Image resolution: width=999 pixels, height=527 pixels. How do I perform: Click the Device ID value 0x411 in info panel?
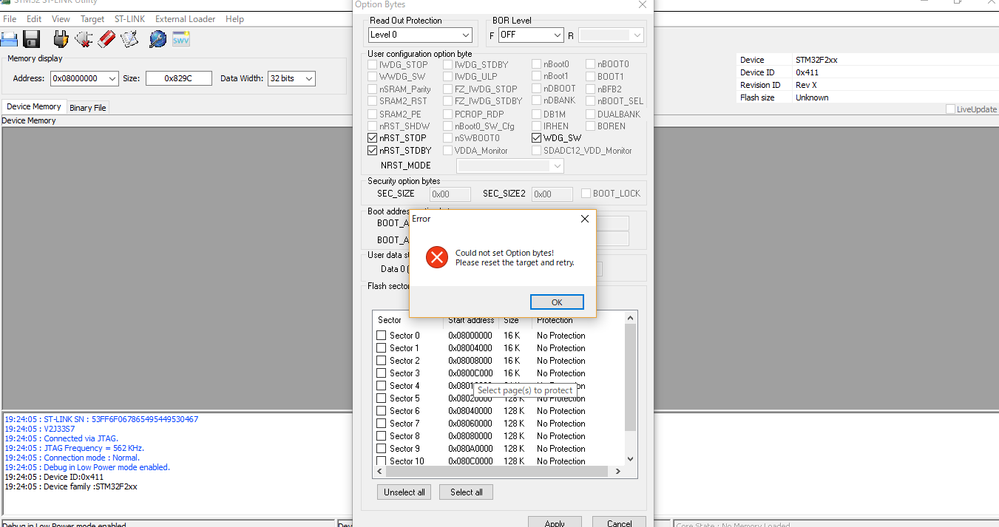coord(807,72)
